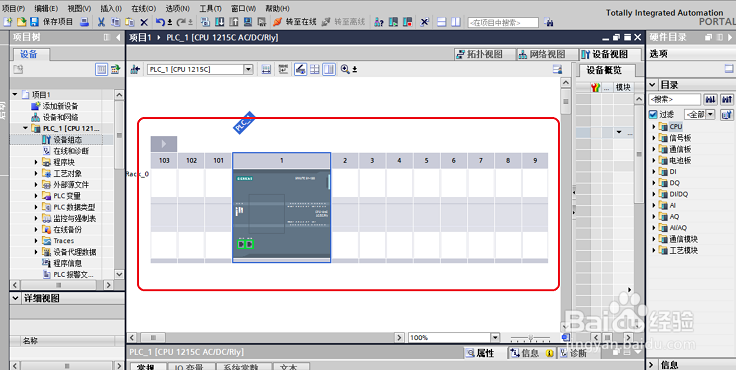Click the Upload from device icon
Image resolution: width=736 pixels, height=370 pixels.
click(x=233, y=22)
